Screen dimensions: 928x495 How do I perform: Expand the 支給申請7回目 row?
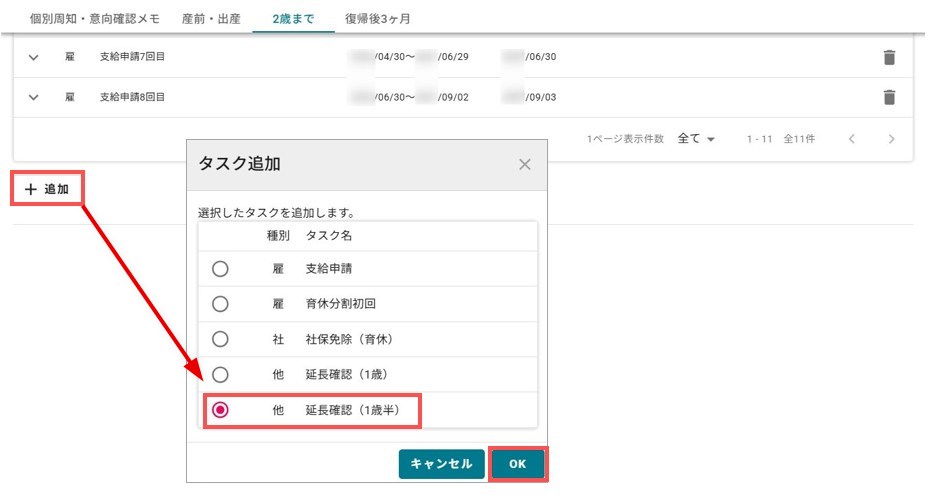tap(34, 57)
